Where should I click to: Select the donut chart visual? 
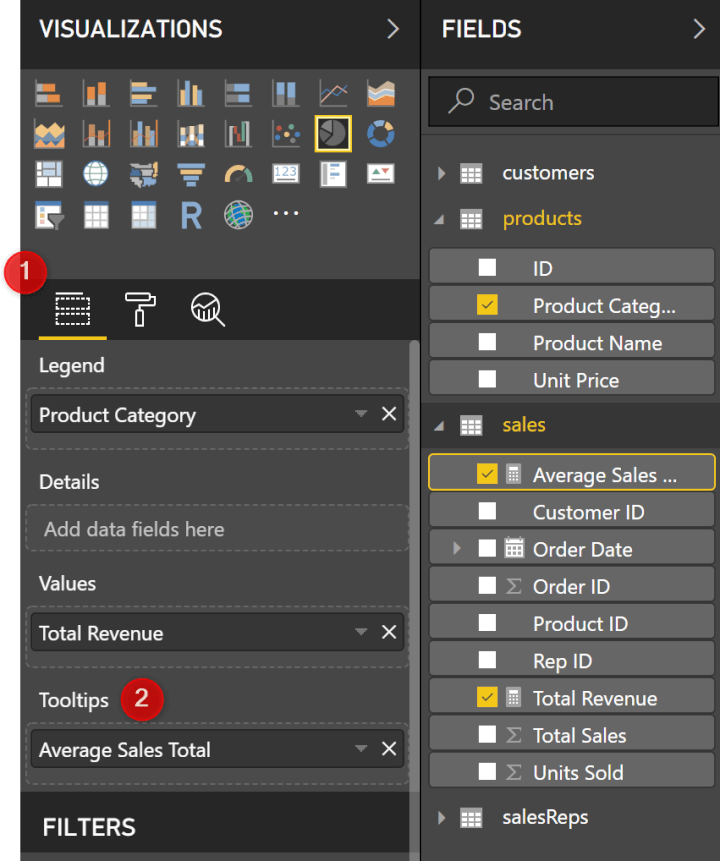(x=379, y=133)
